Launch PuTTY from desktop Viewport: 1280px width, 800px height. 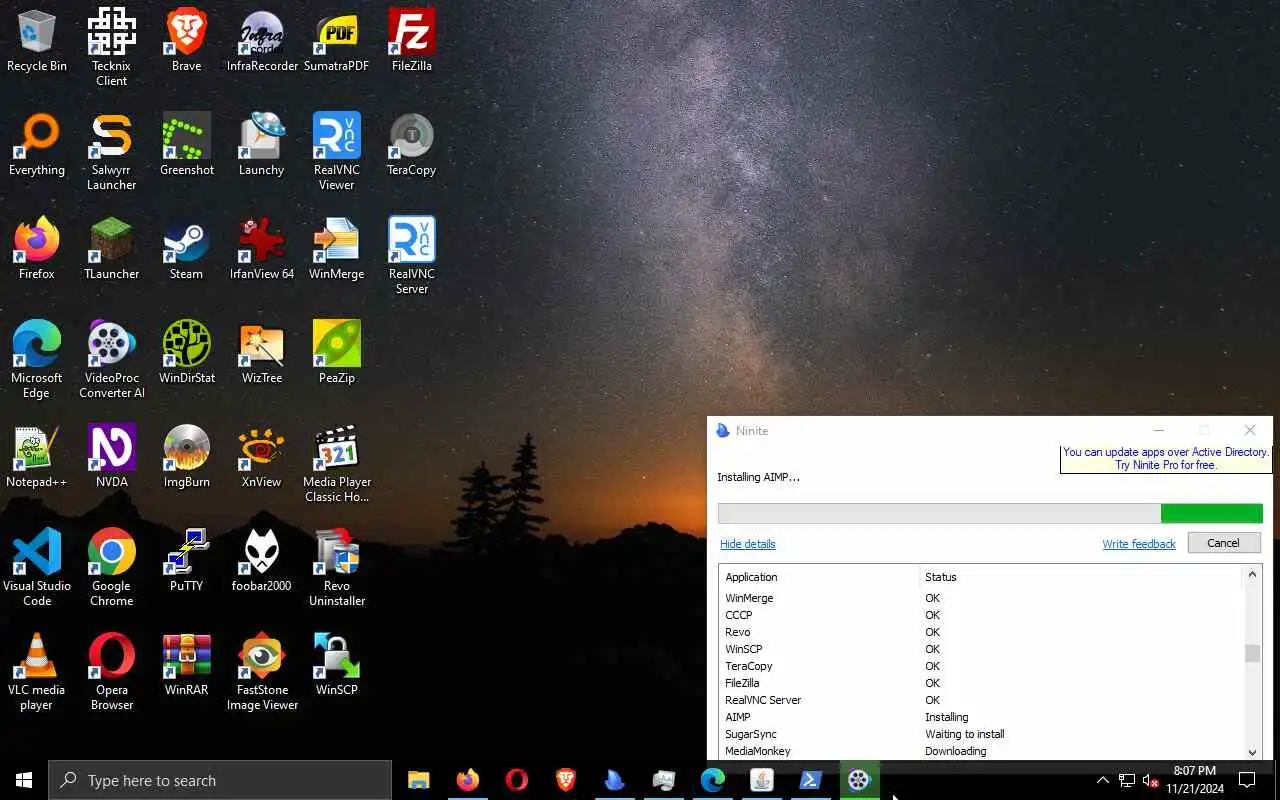click(186, 562)
